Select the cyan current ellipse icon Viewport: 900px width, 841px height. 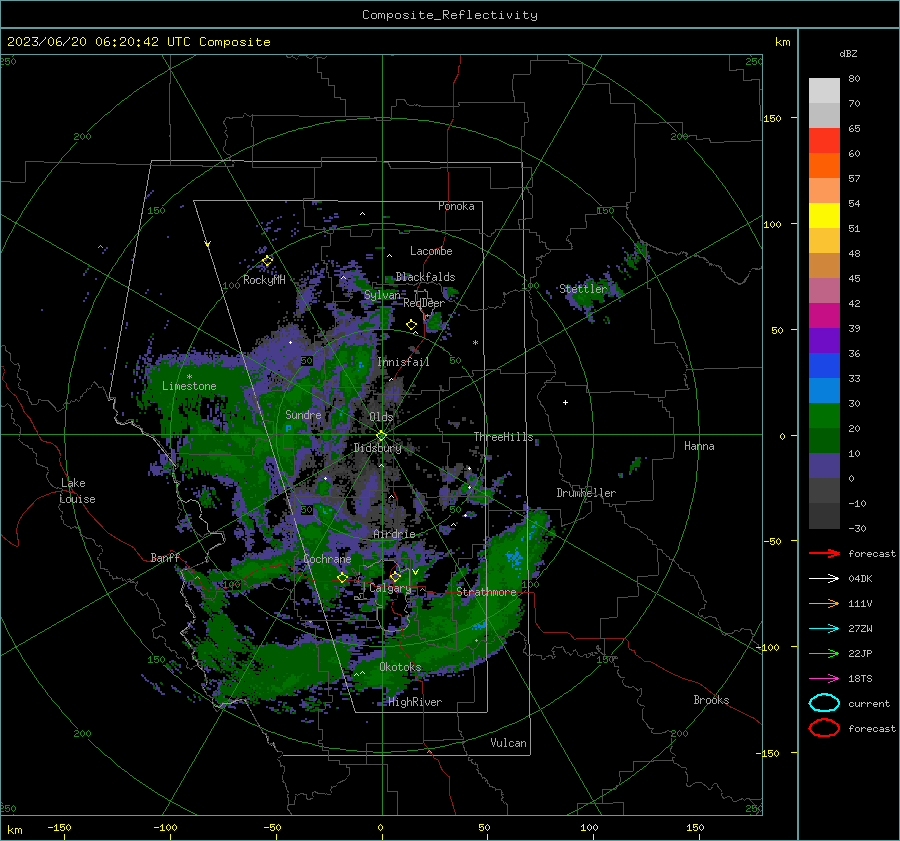(824, 703)
